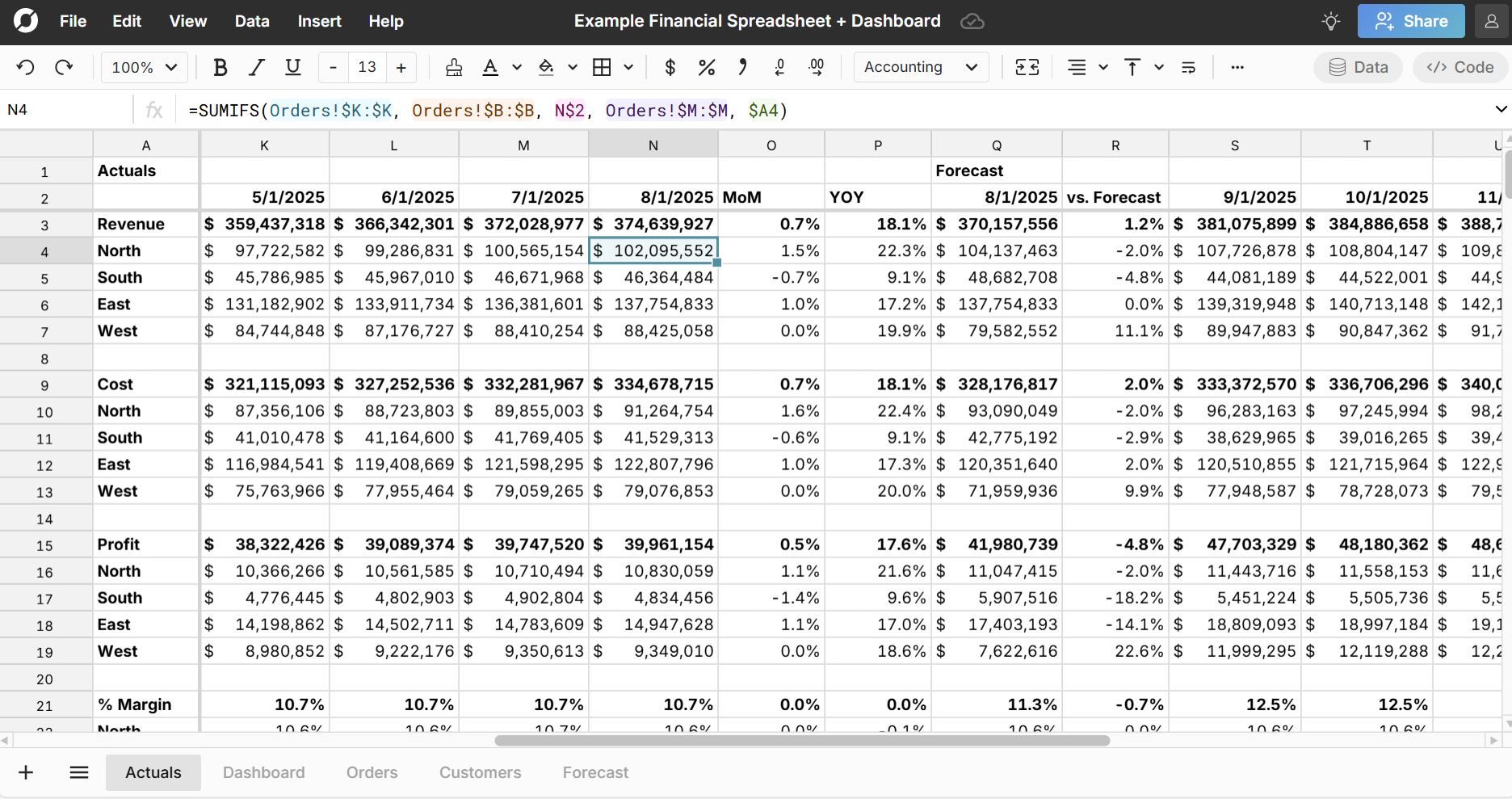1512x799 pixels.
Task: Open the Code panel
Action: [1459, 67]
